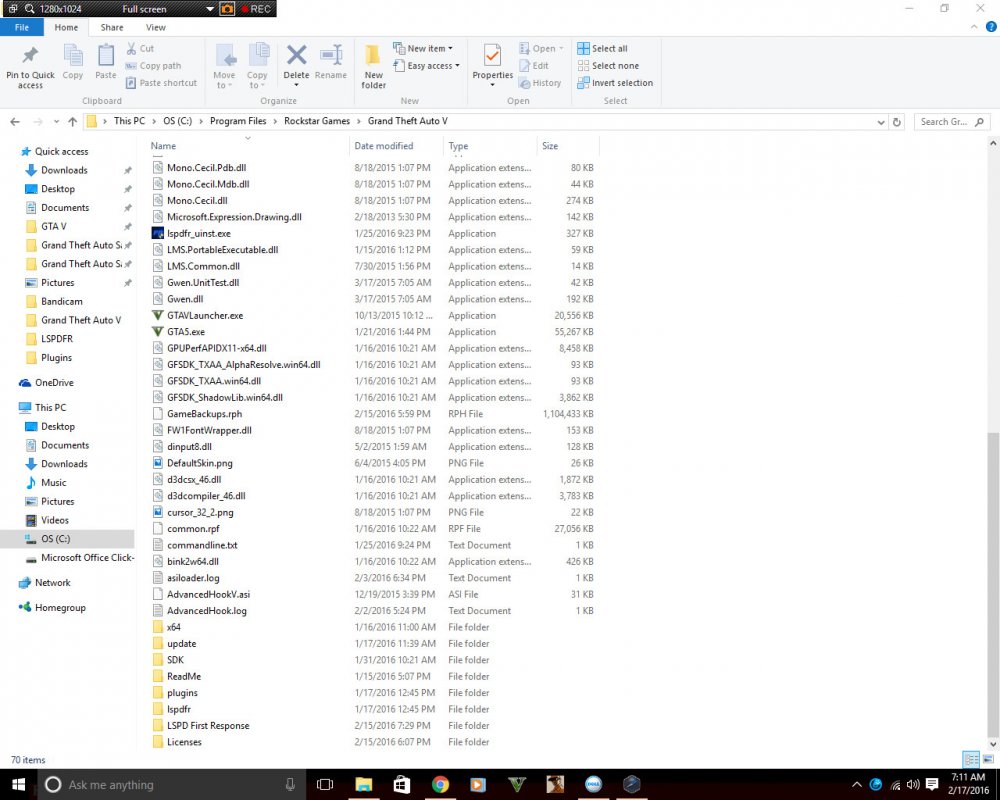This screenshot has width=1000, height=800.
Task: Create a New folder from ribbon
Action: [x=373, y=66]
